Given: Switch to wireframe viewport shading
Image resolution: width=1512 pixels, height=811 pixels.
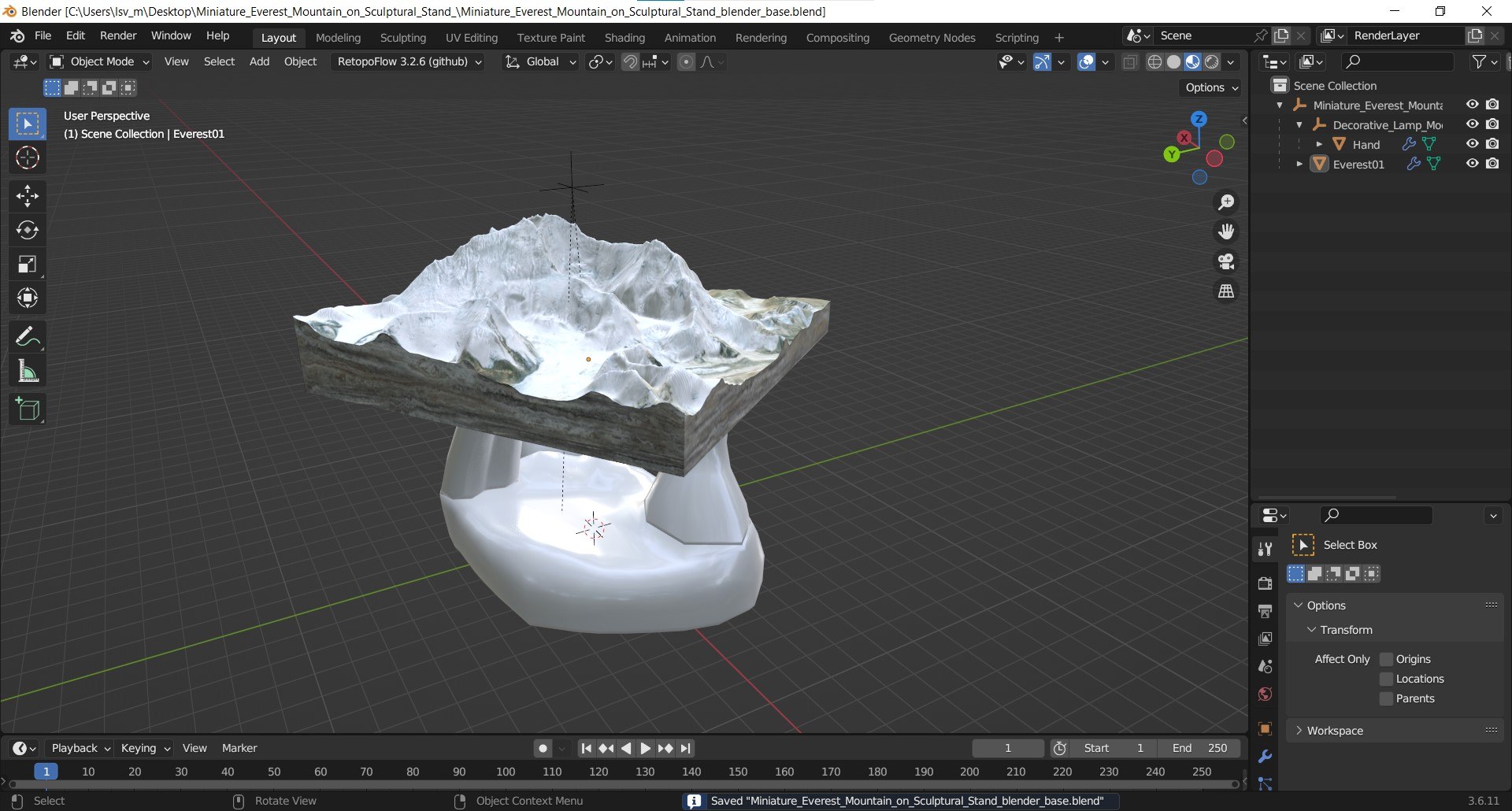Looking at the screenshot, I should point(1154,62).
